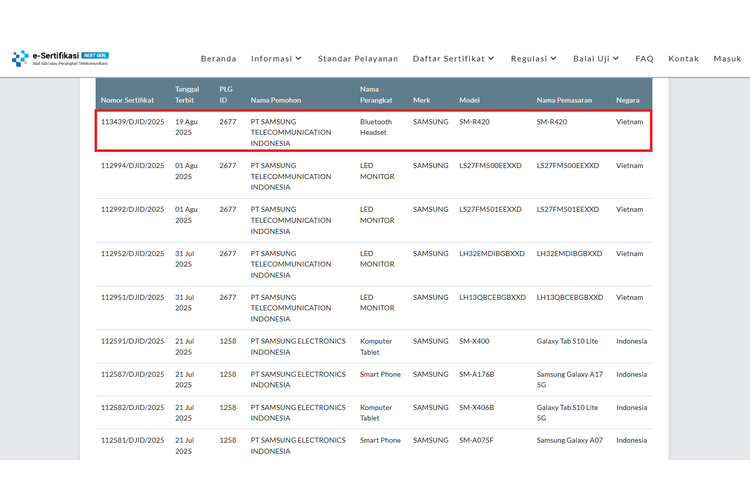Click the SM-X406B model cell
750x500 pixels.
(x=476, y=407)
